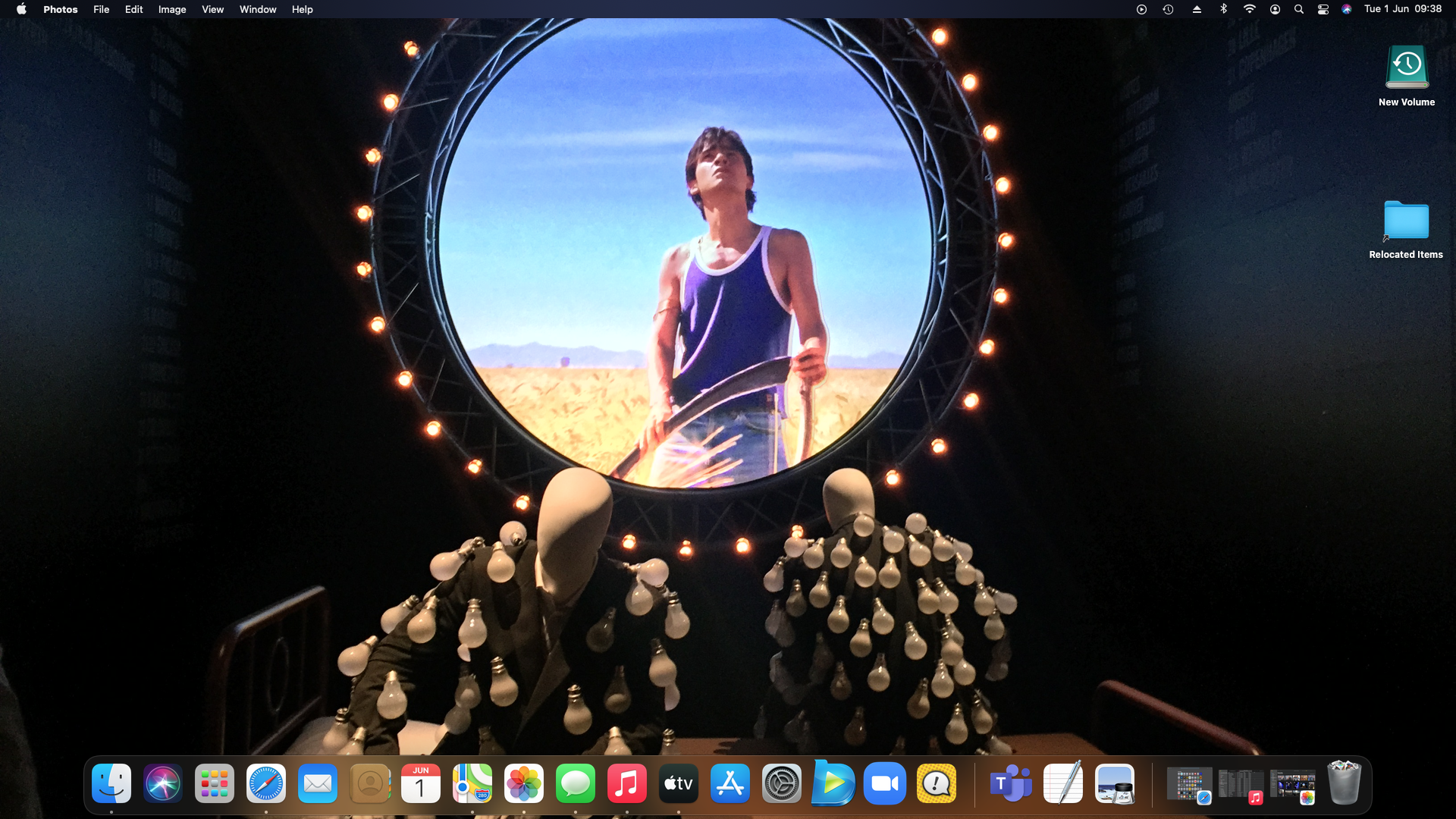
Task: Open Apple TV app in Dock
Action: (x=679, y=783)
